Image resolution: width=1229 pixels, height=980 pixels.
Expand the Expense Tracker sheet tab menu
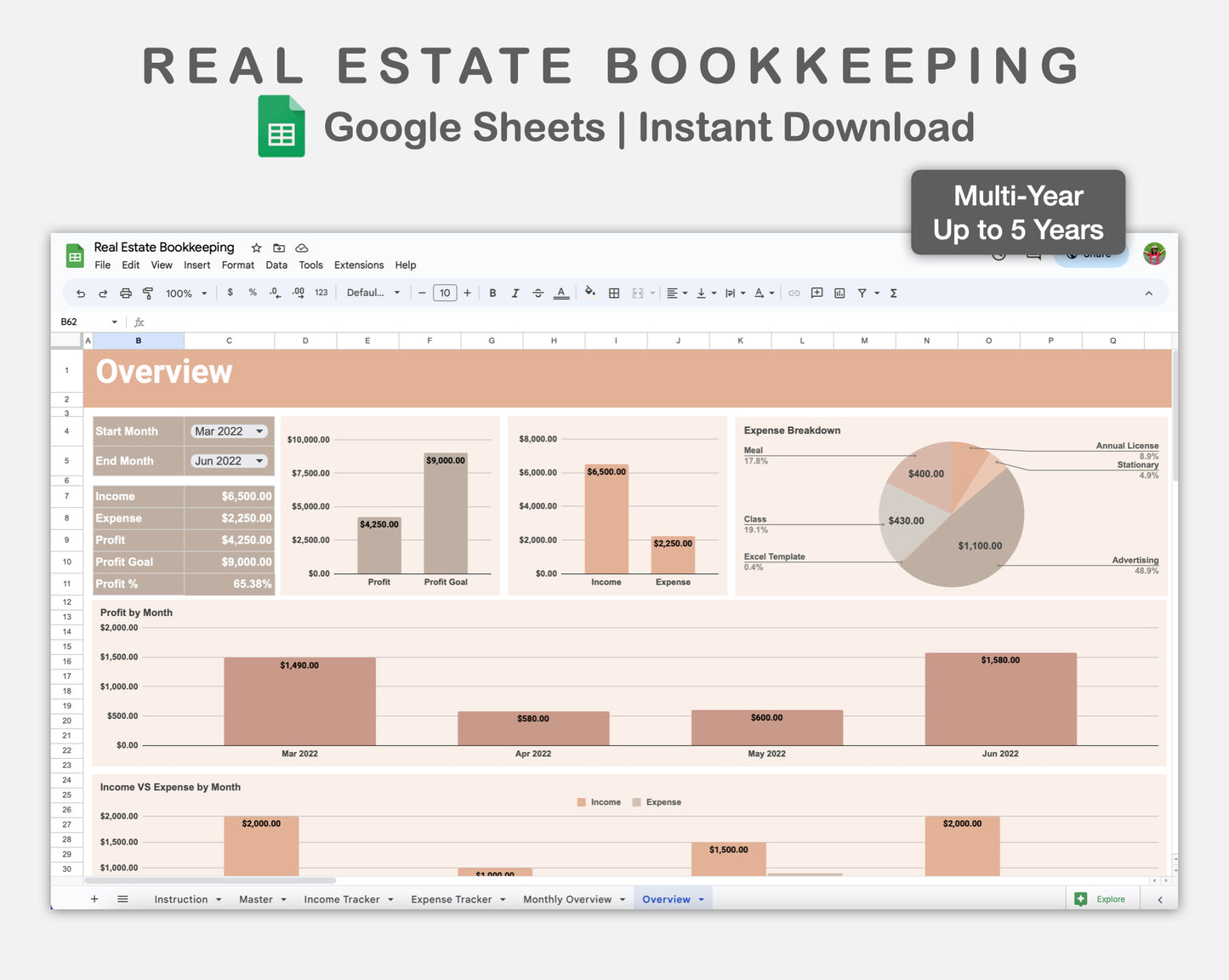pyautogui.click(x=504, y=899)
